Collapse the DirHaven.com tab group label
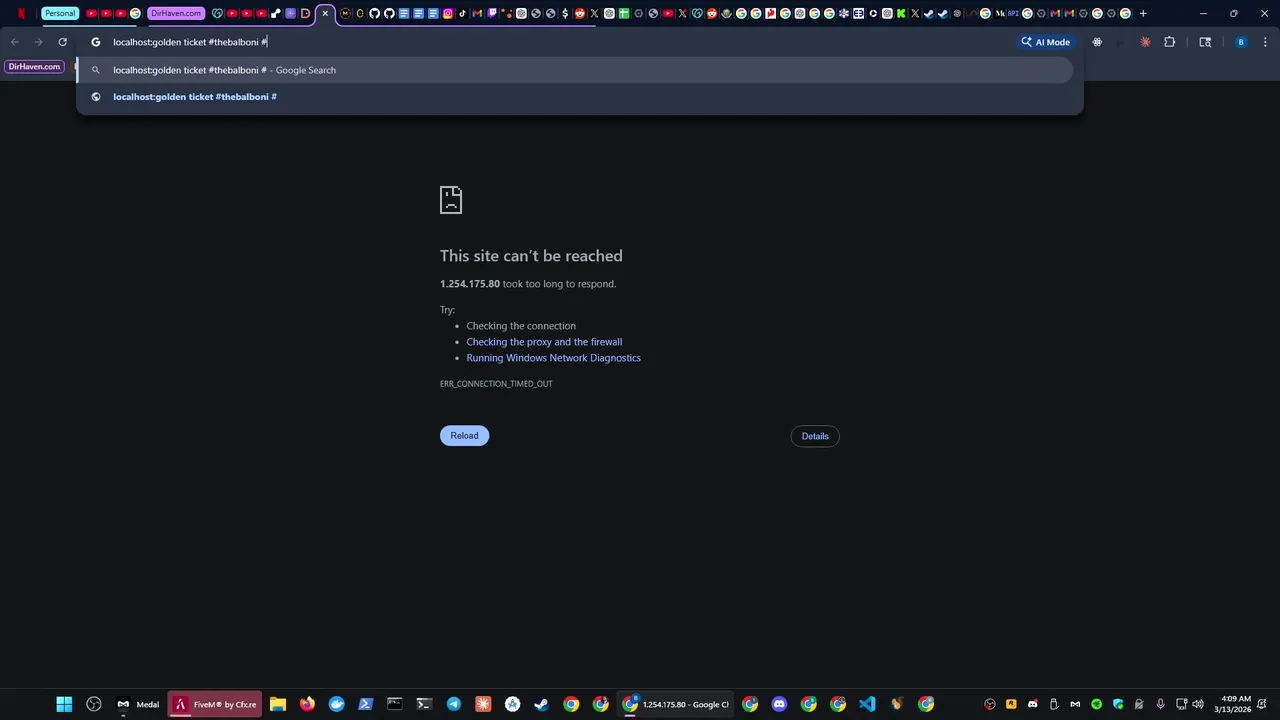Screen dimensions: 1280x720 (176, 14)
